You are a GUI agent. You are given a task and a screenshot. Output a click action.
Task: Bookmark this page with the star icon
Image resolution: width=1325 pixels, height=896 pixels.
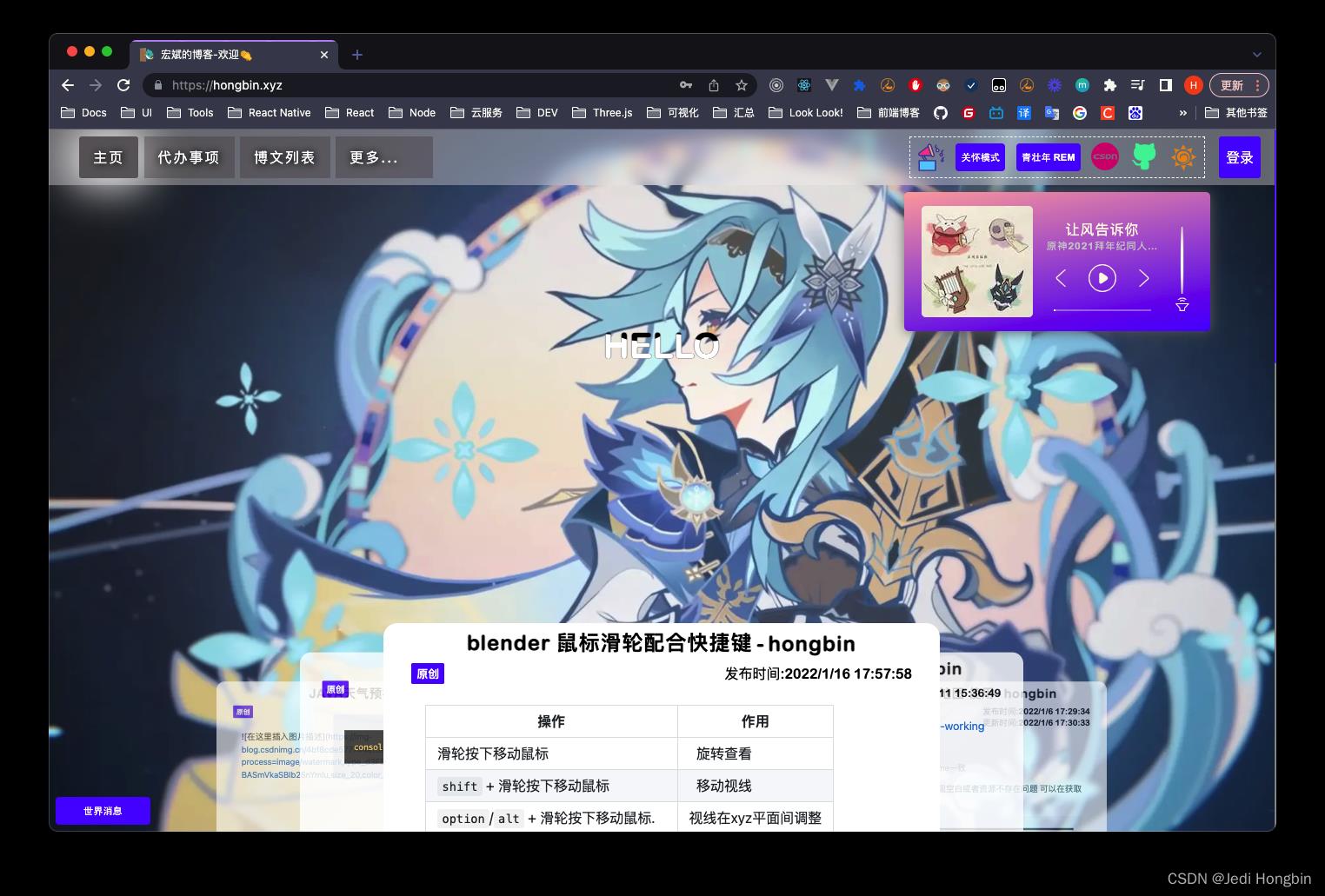[742, 85]
